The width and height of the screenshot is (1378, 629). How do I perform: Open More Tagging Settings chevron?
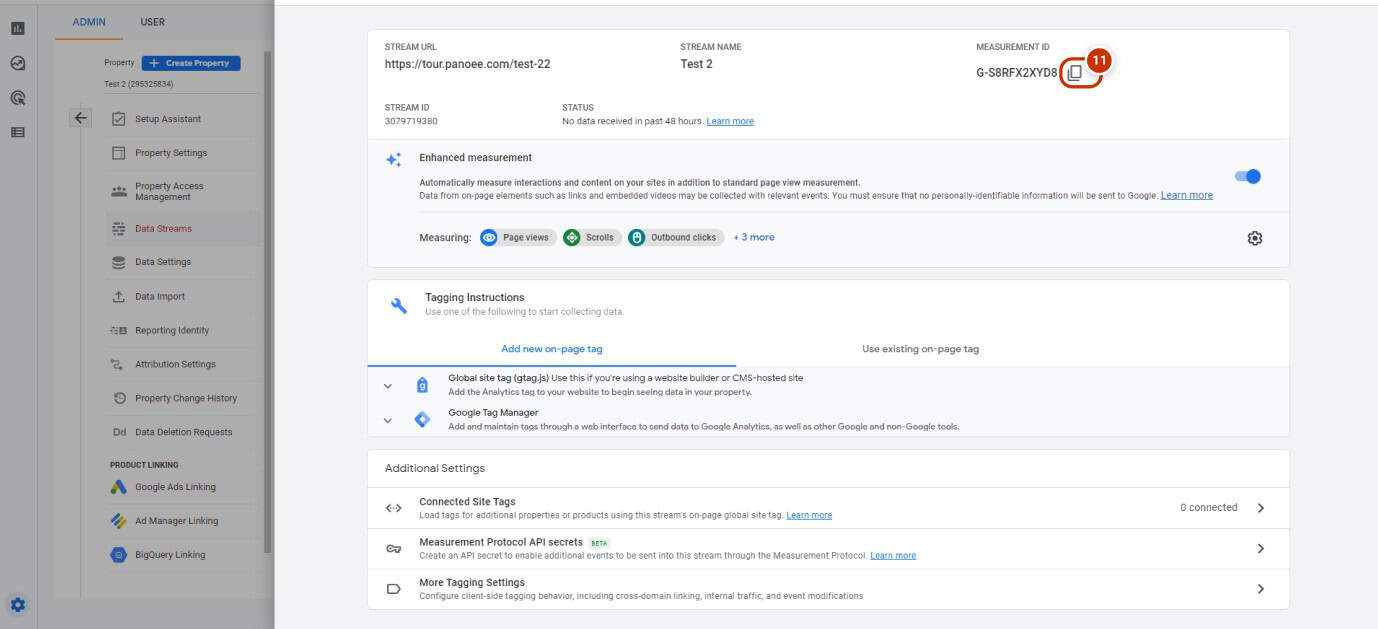[x=1261, y=589]
